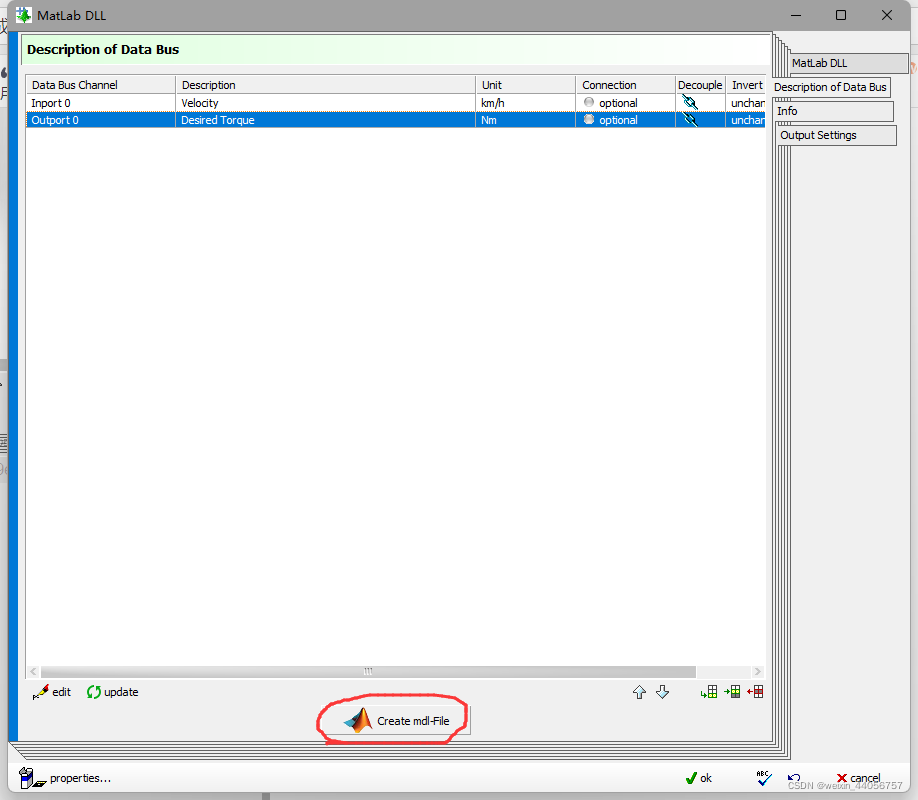Click delete row icon with red arrow
The width and height of the screenshot is (918, 800).
(x=755, y=692)
